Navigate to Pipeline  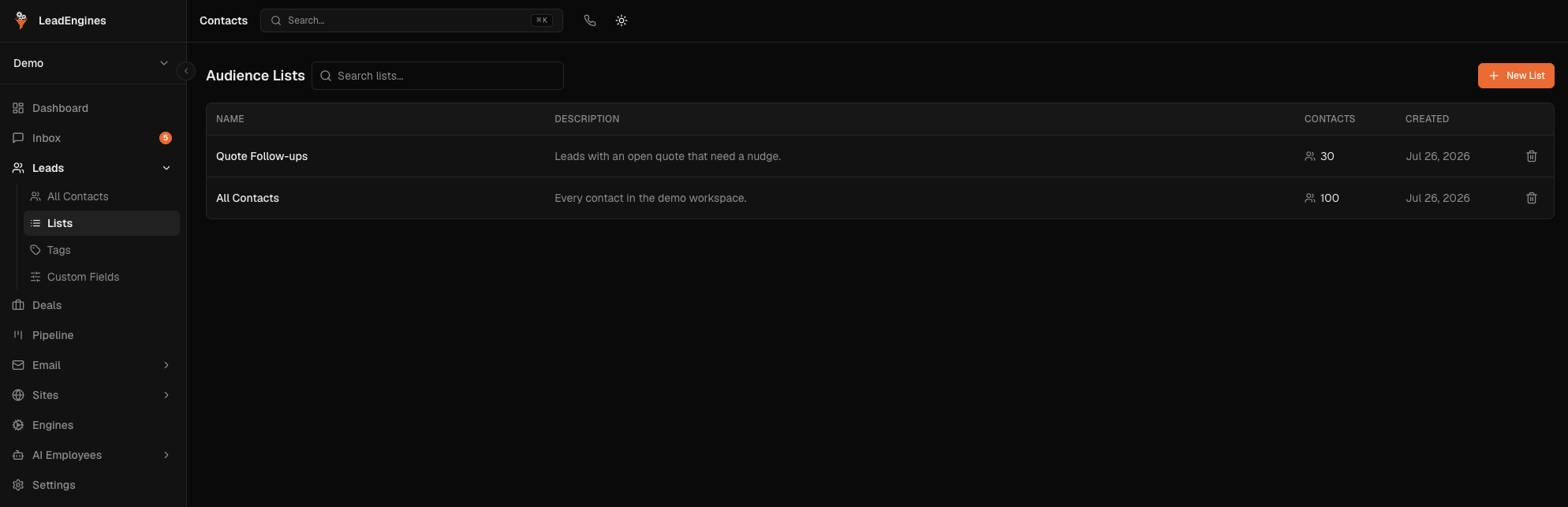(93, 335)
